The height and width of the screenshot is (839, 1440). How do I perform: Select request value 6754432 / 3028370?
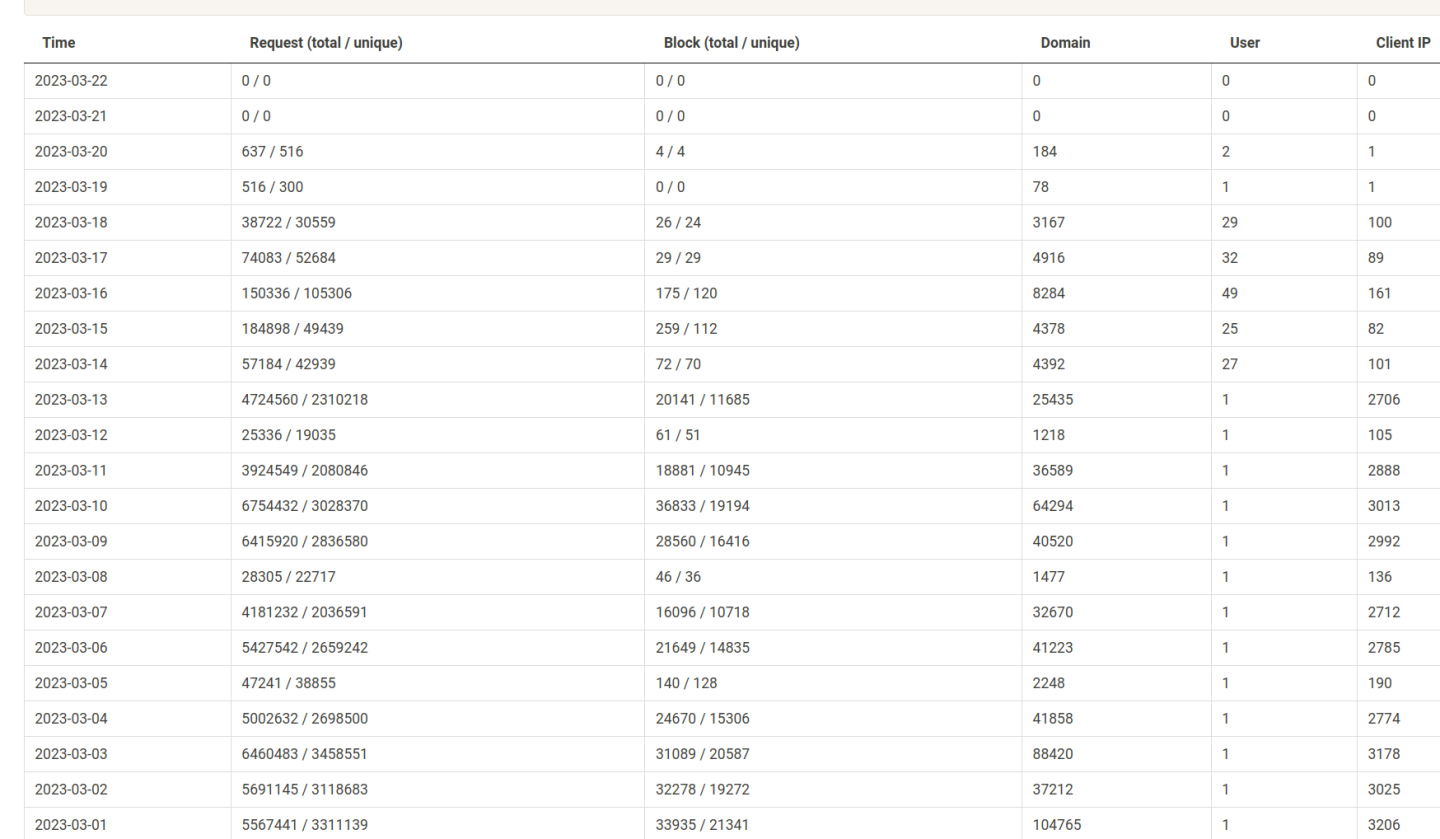[x=304, y=506]
